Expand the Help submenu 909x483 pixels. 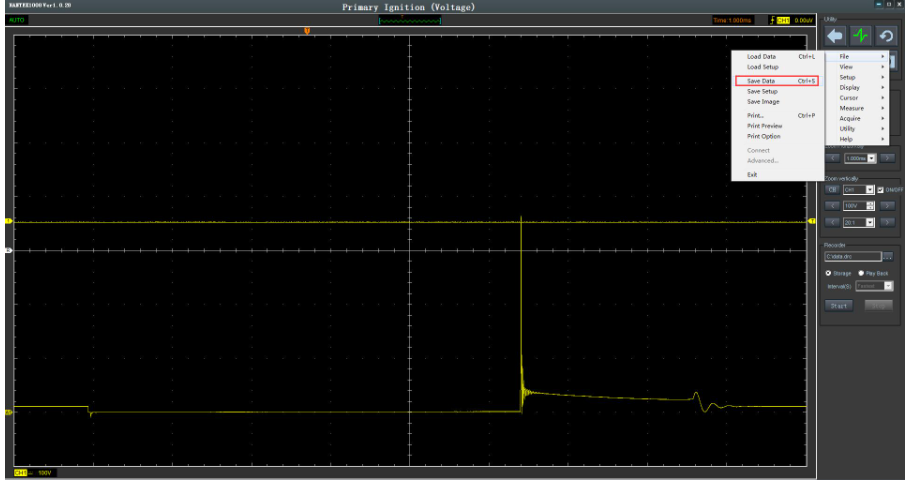856,139
